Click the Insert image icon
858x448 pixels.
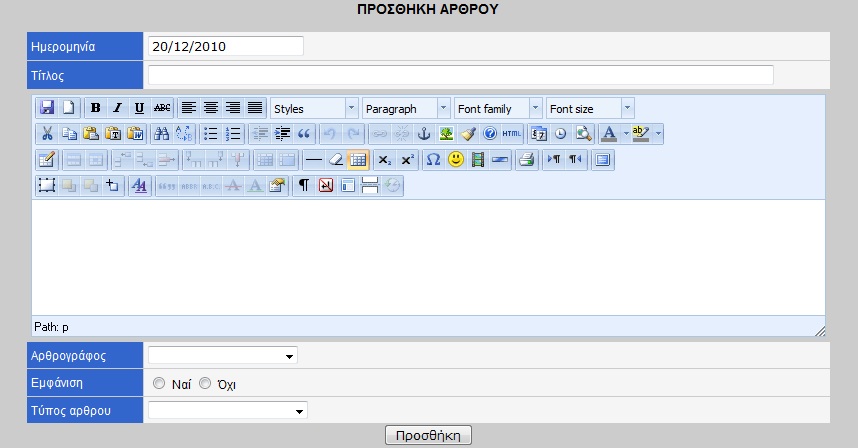(447, 133)
